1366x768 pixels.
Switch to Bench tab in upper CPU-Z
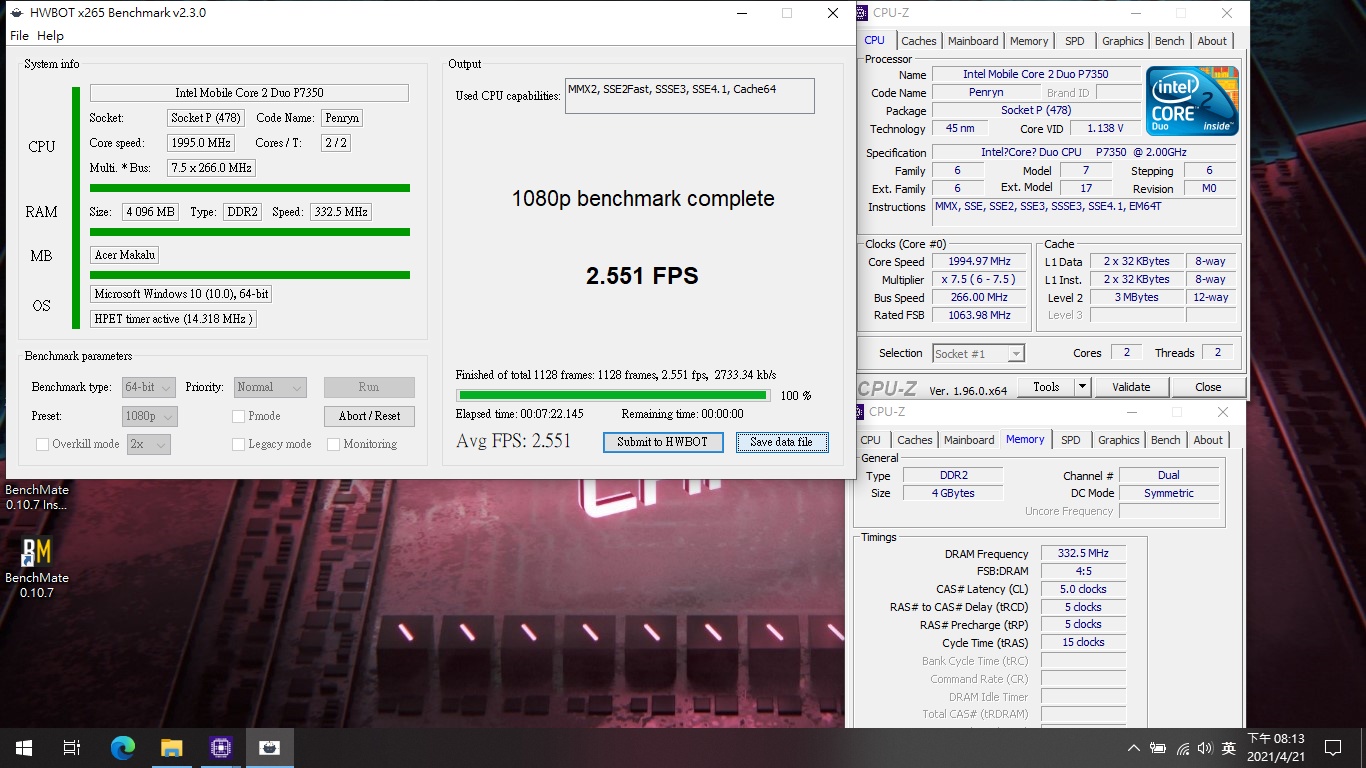(1169, 41)
